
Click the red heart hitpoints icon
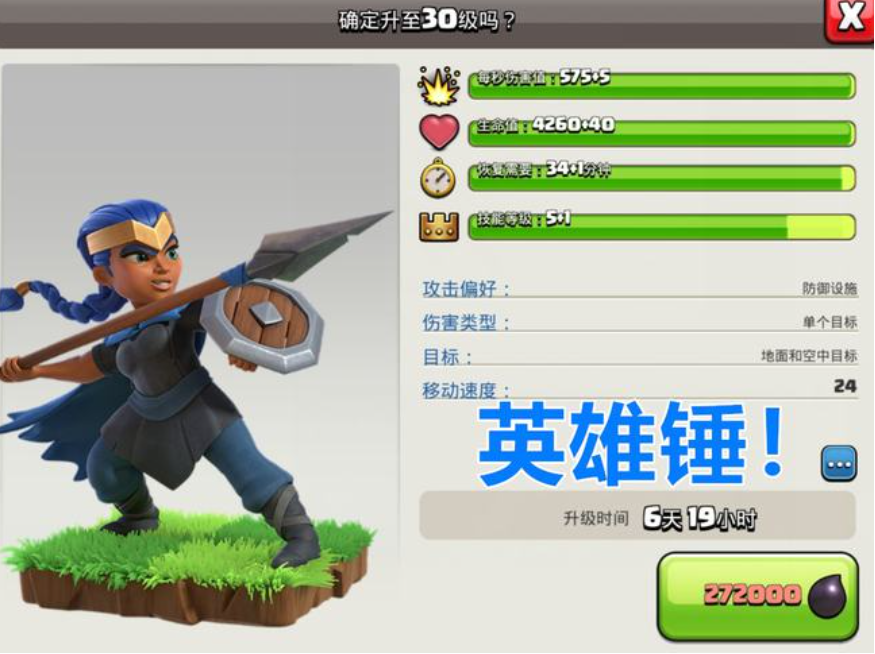(439, 132)
